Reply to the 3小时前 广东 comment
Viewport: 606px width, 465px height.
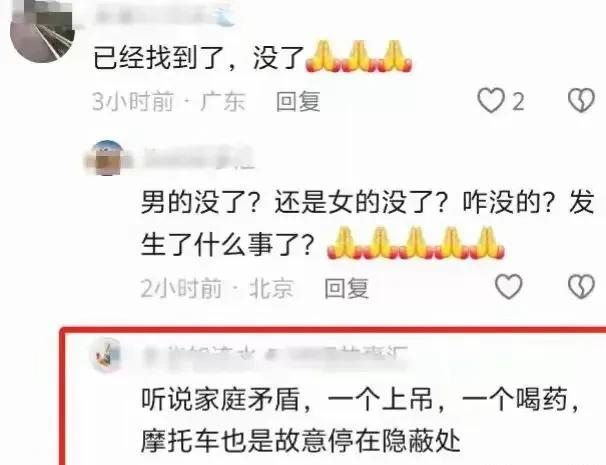pyautogui.click(x=298, y=101)
